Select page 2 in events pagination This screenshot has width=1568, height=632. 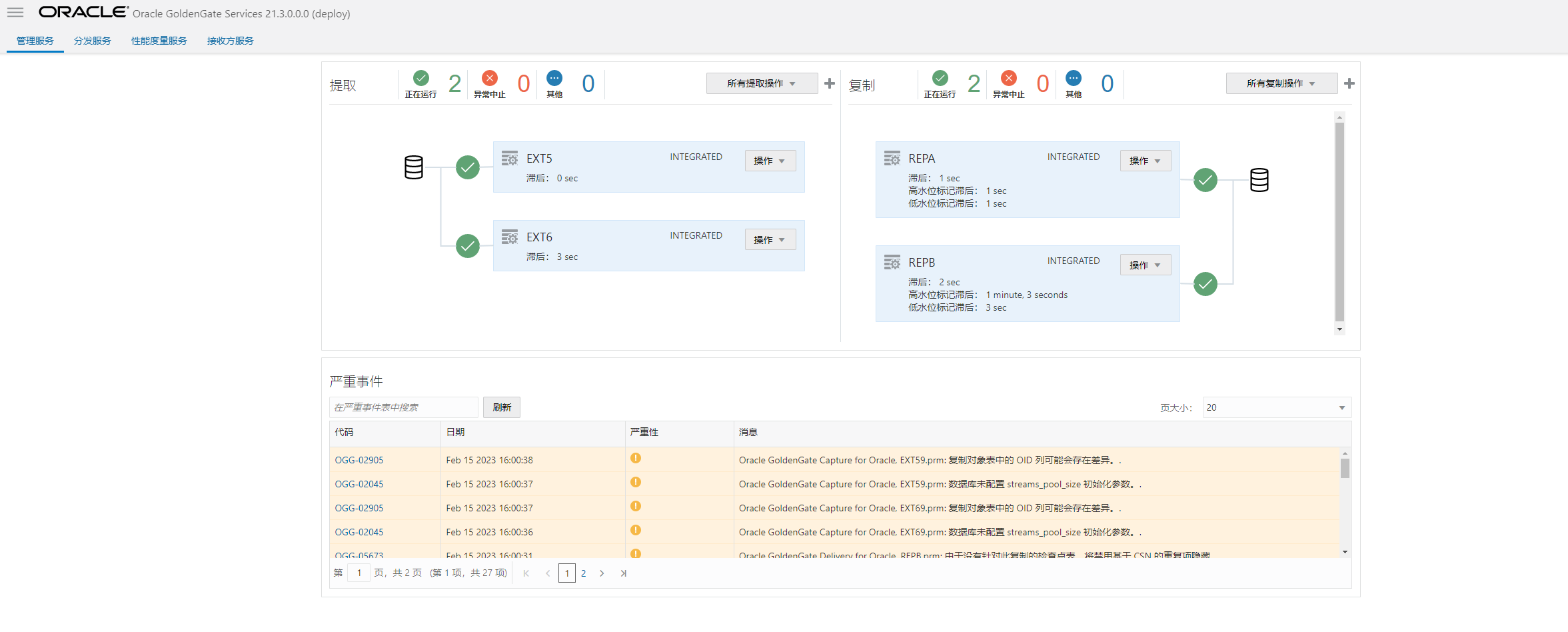(x=584, y=573)
